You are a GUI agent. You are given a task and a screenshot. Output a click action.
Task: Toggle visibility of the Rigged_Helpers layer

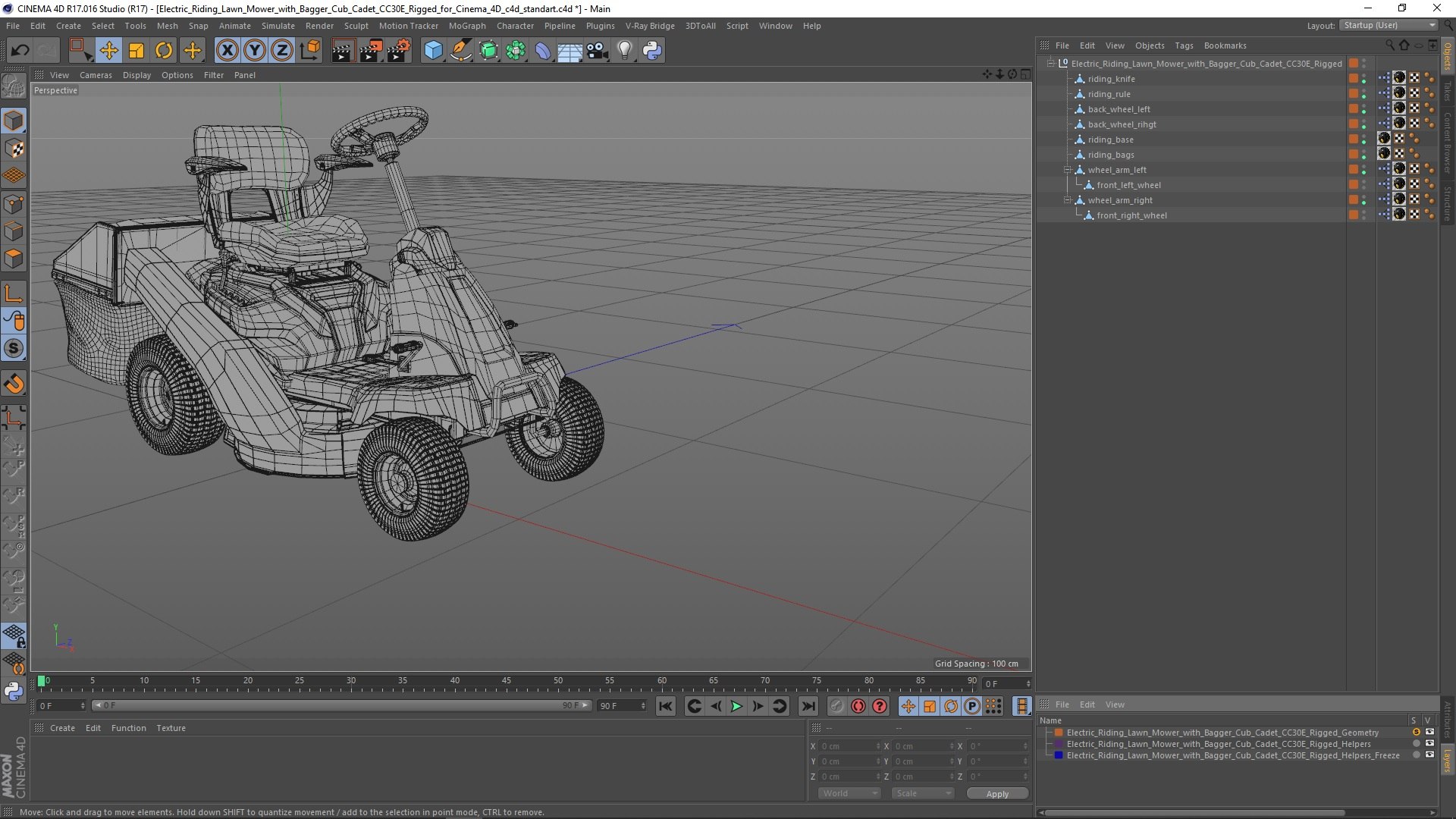coord(1429,744)
